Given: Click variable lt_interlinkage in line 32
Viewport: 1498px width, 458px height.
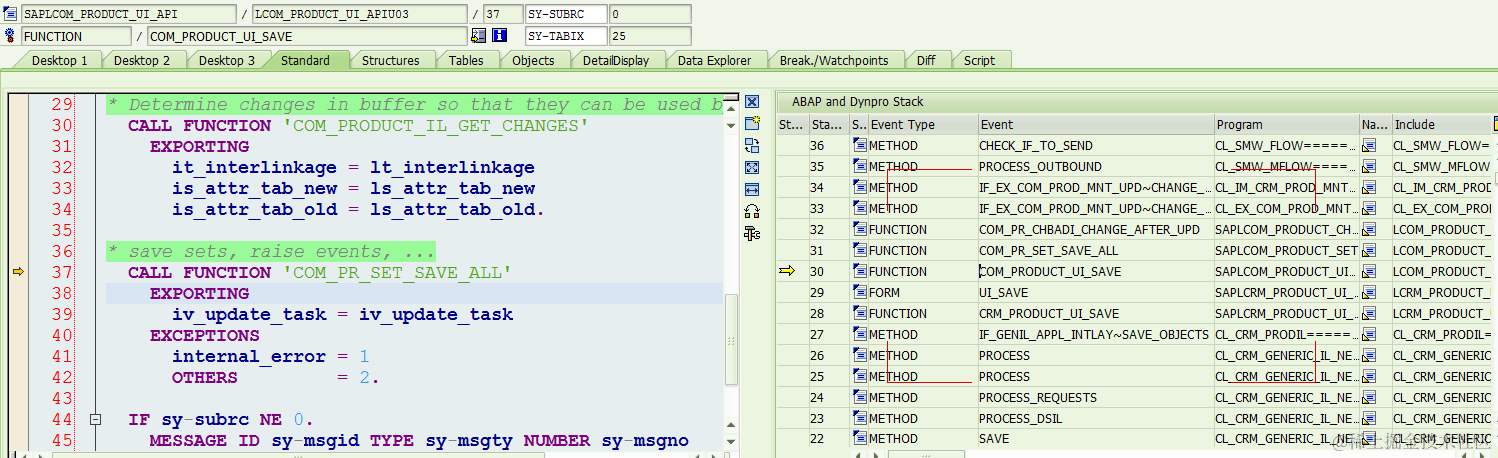Looking at the screenshot, I should pos(452,168).
